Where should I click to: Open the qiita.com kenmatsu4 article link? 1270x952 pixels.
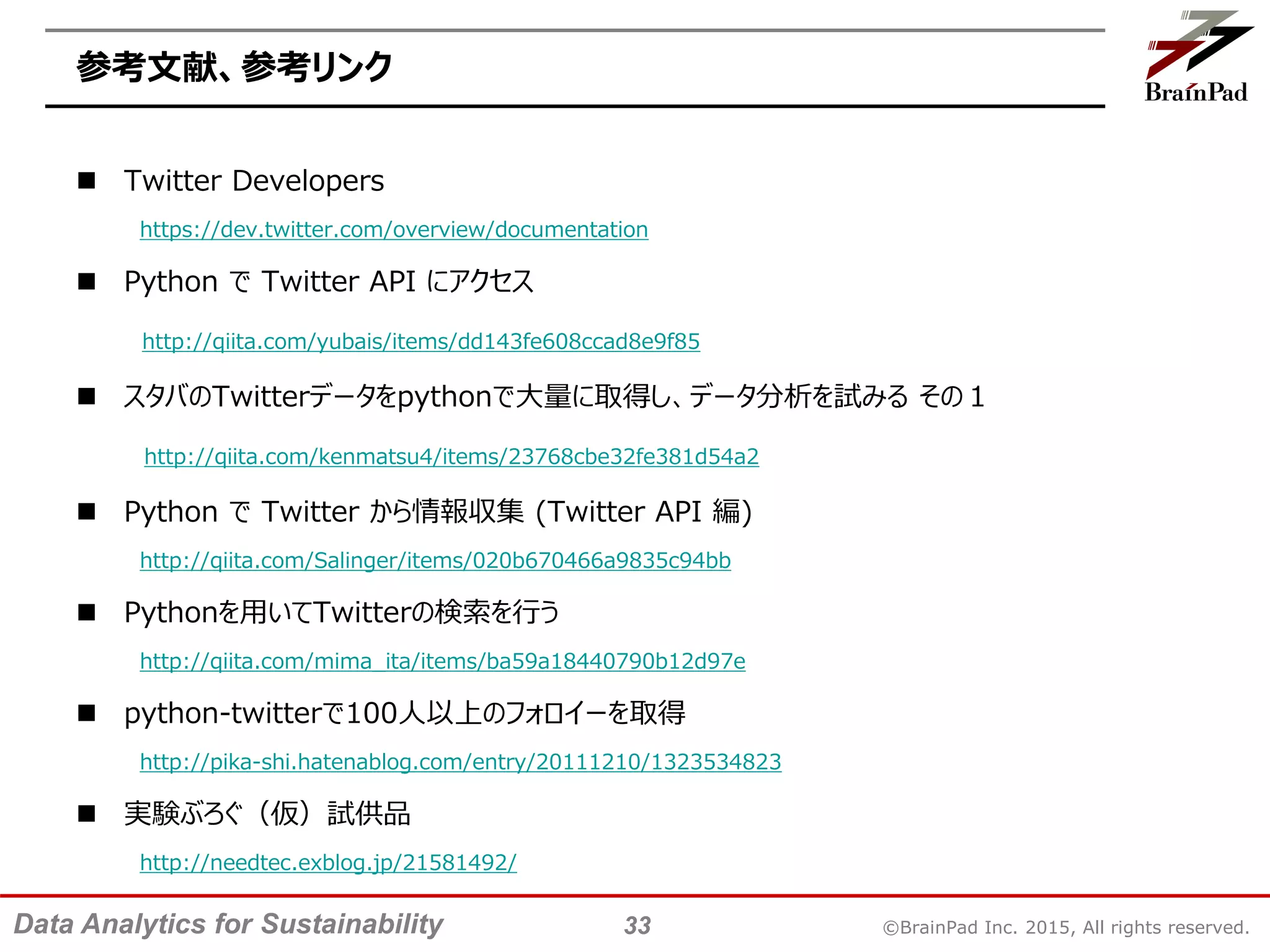click(x=451, y=457)
